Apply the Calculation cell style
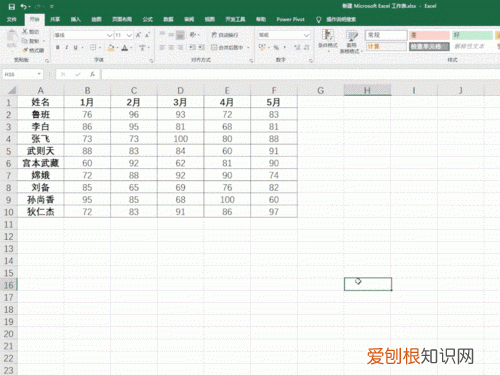 click(386, 46)
